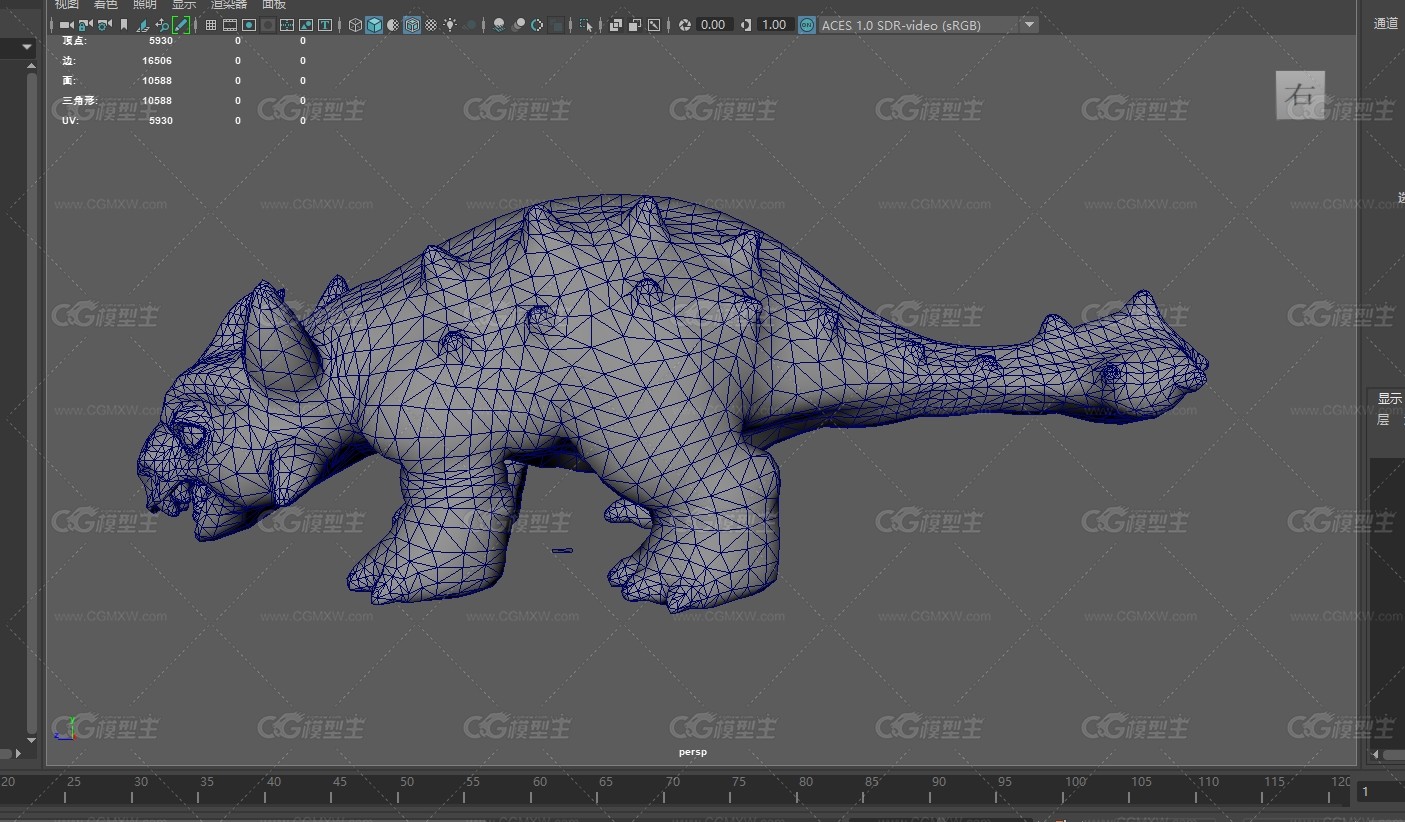Toggle the Wireframe on Shaded icon
The height and width of the screenshot is (822, 1405).
click(412, 25)
